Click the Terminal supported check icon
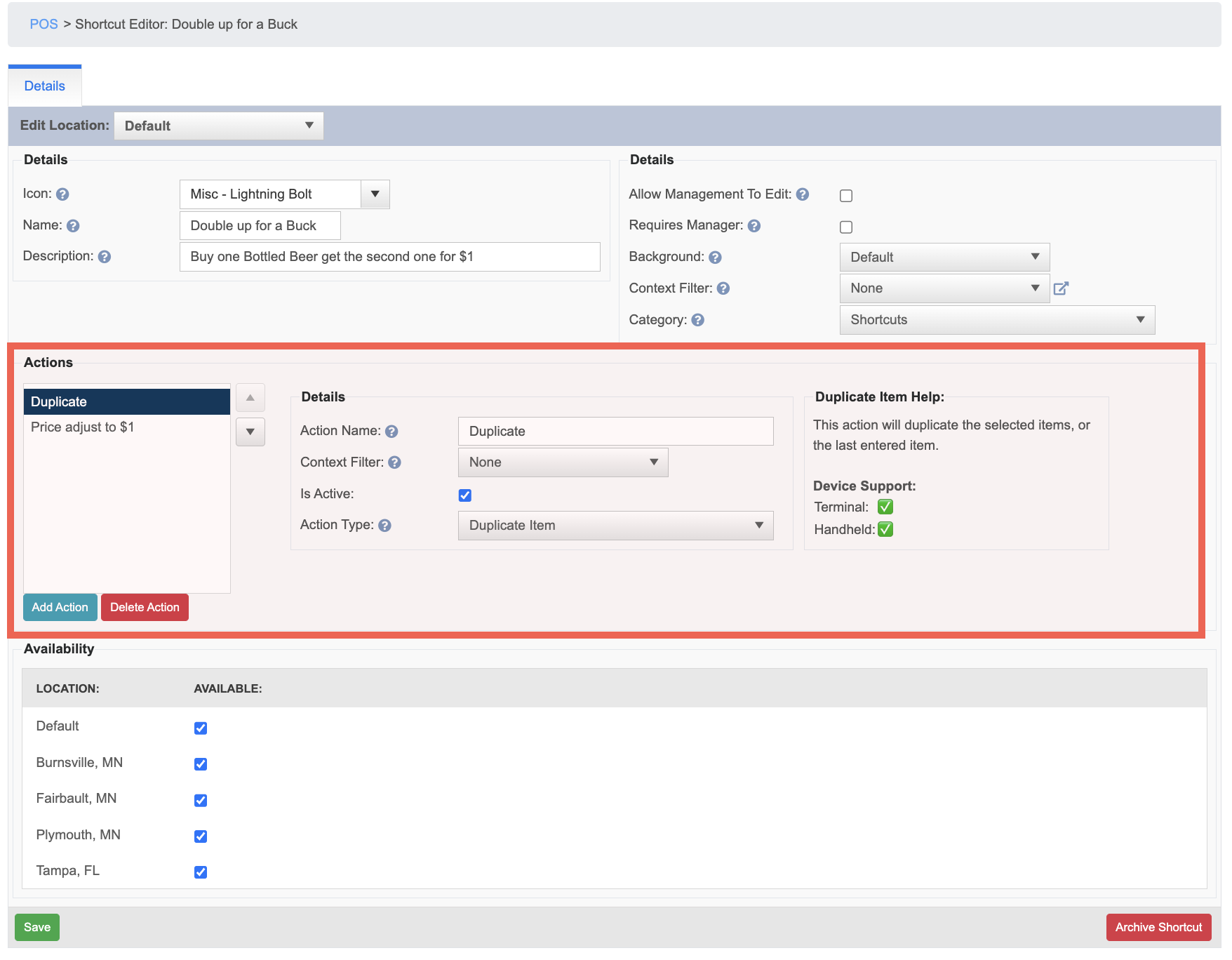1232x960 pixels. click(x=885, y=507)
